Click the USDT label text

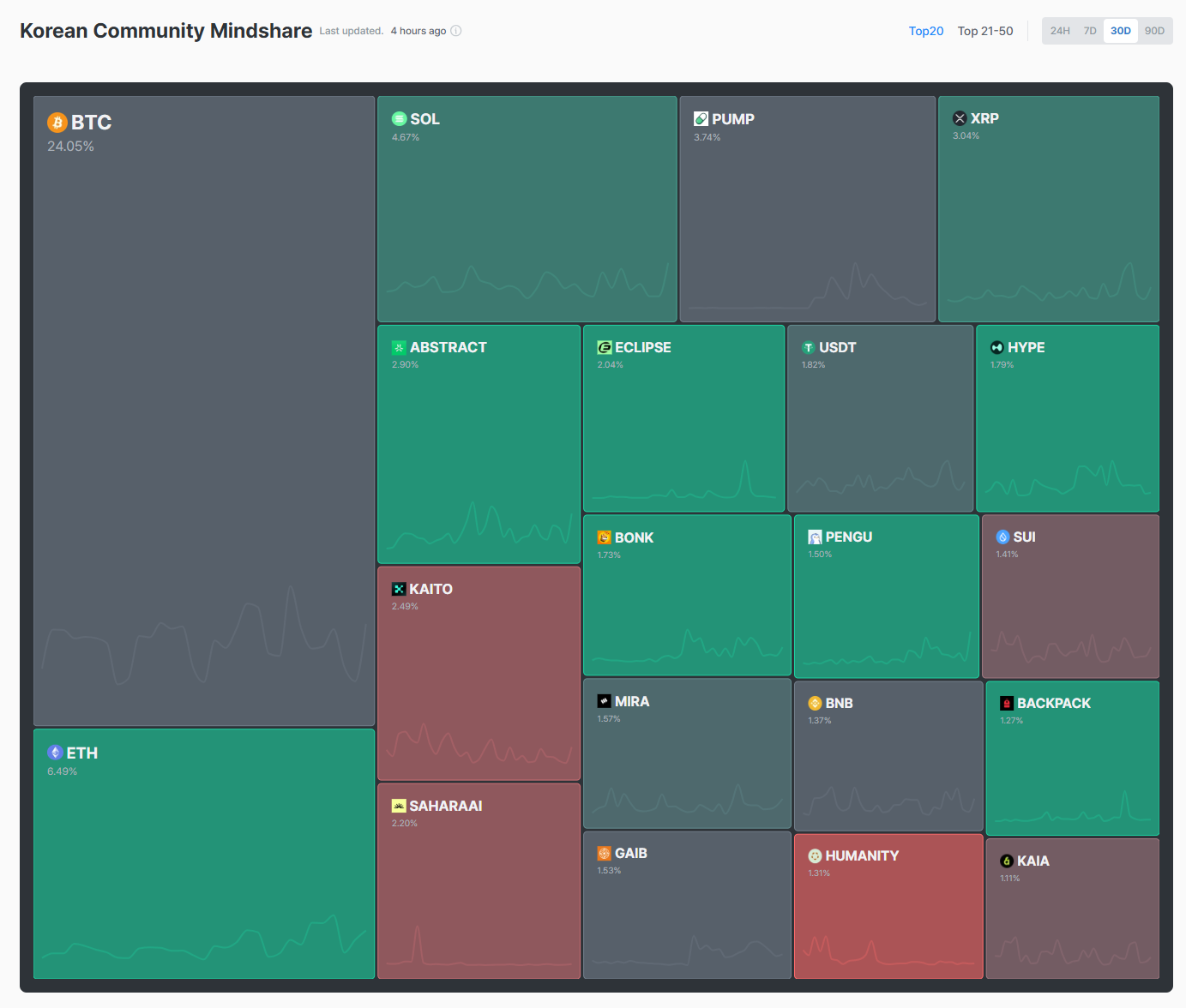[x=838, y=347]
